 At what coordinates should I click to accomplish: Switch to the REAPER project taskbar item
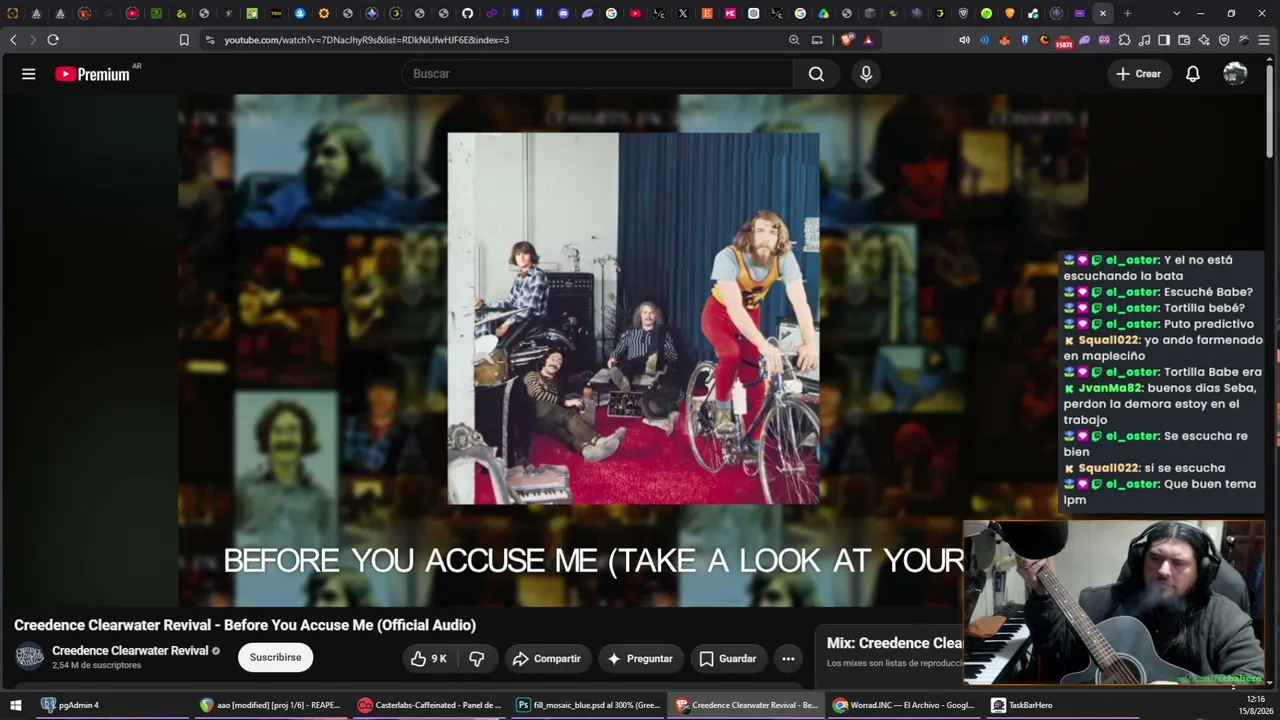270,705
